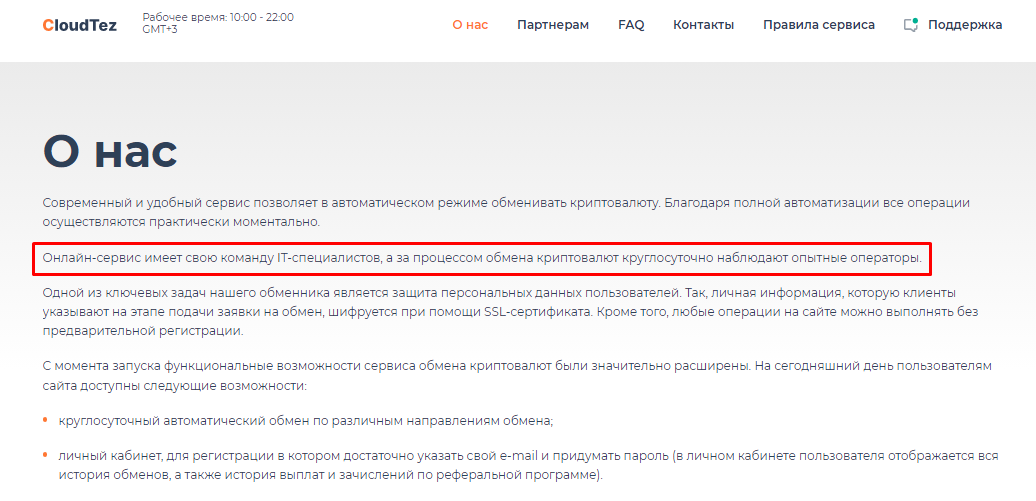
Task: Click the bullet item круглосуточный автоматический обмен
Action: tap(305, 420)
